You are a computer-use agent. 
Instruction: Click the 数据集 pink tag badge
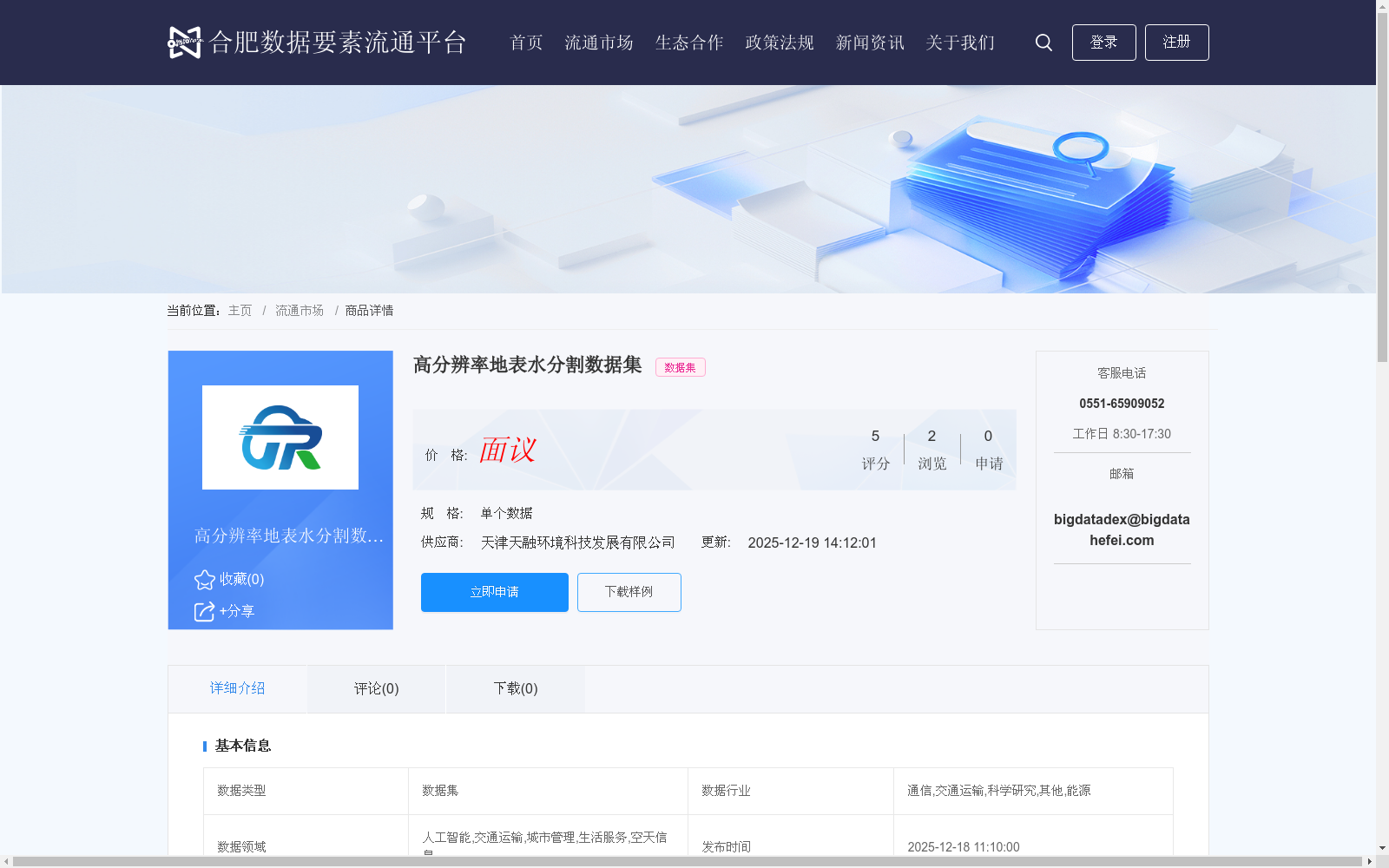(x=680, y=367)
